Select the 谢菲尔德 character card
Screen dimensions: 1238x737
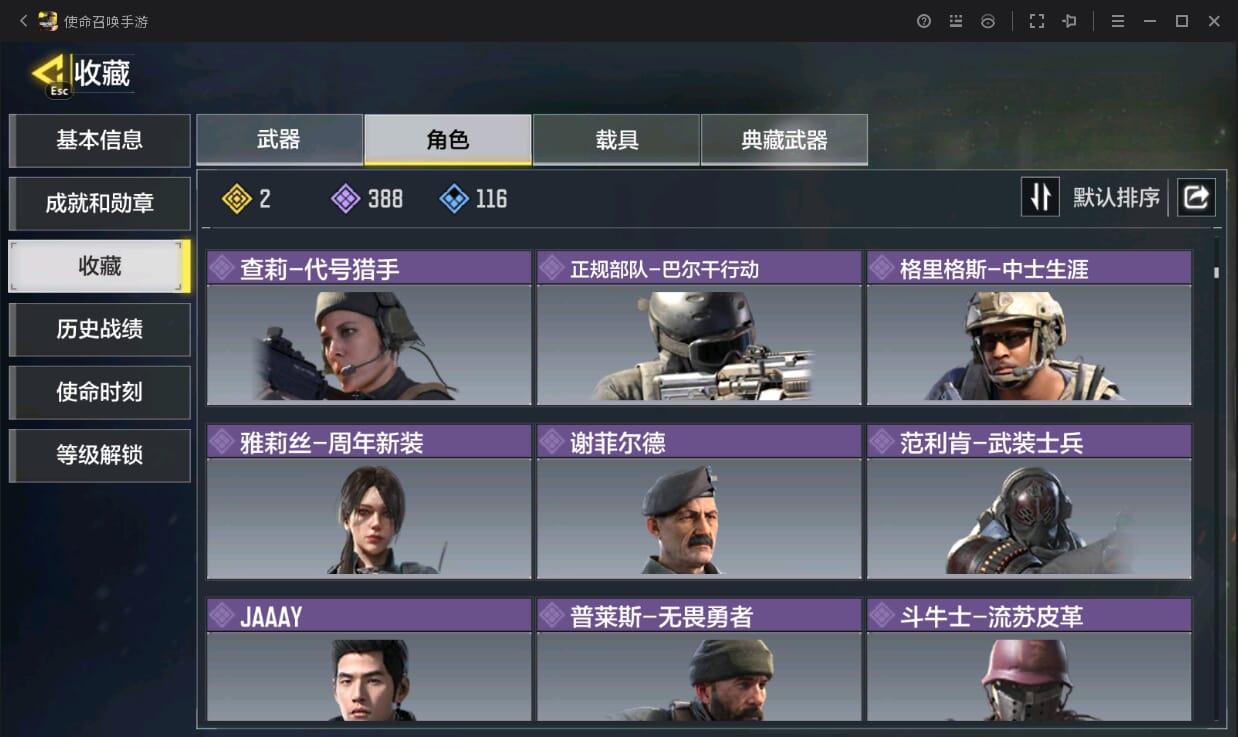[x=699, y=502]
